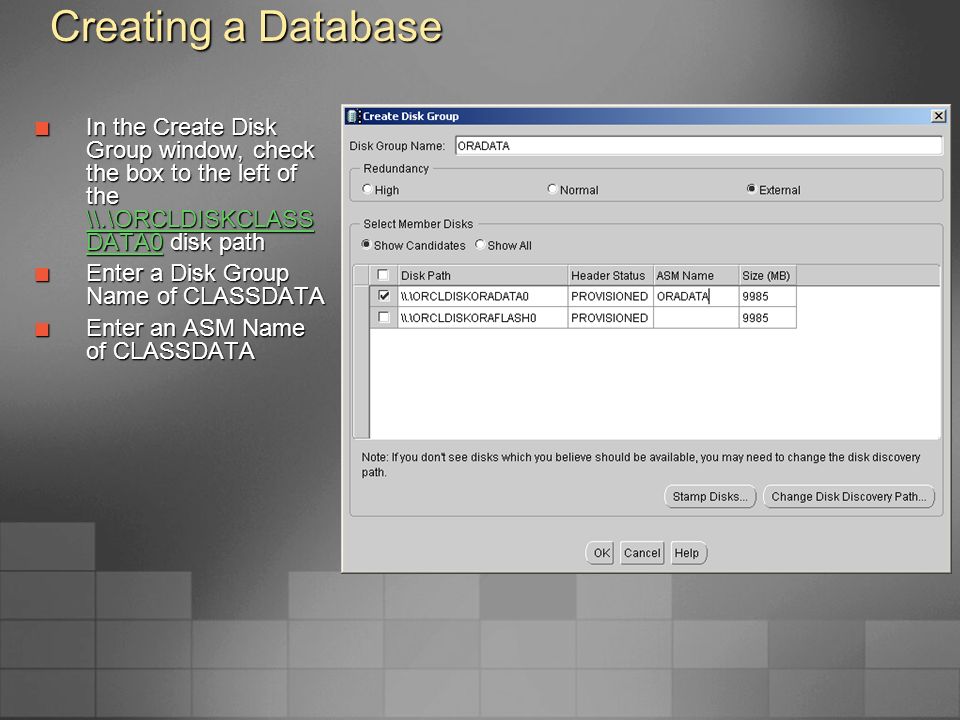960x720 pixels.
Task: Click the Cancel button
Action: tap(642, 553)
